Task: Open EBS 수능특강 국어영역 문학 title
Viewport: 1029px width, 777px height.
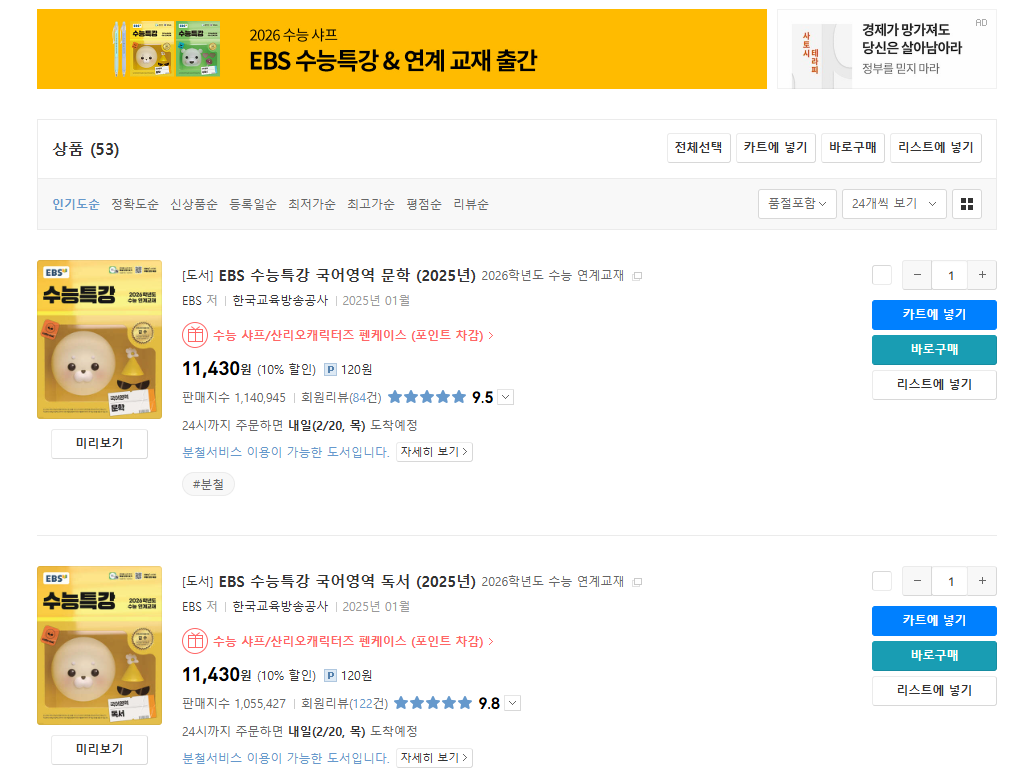Action: pos(347,276)
